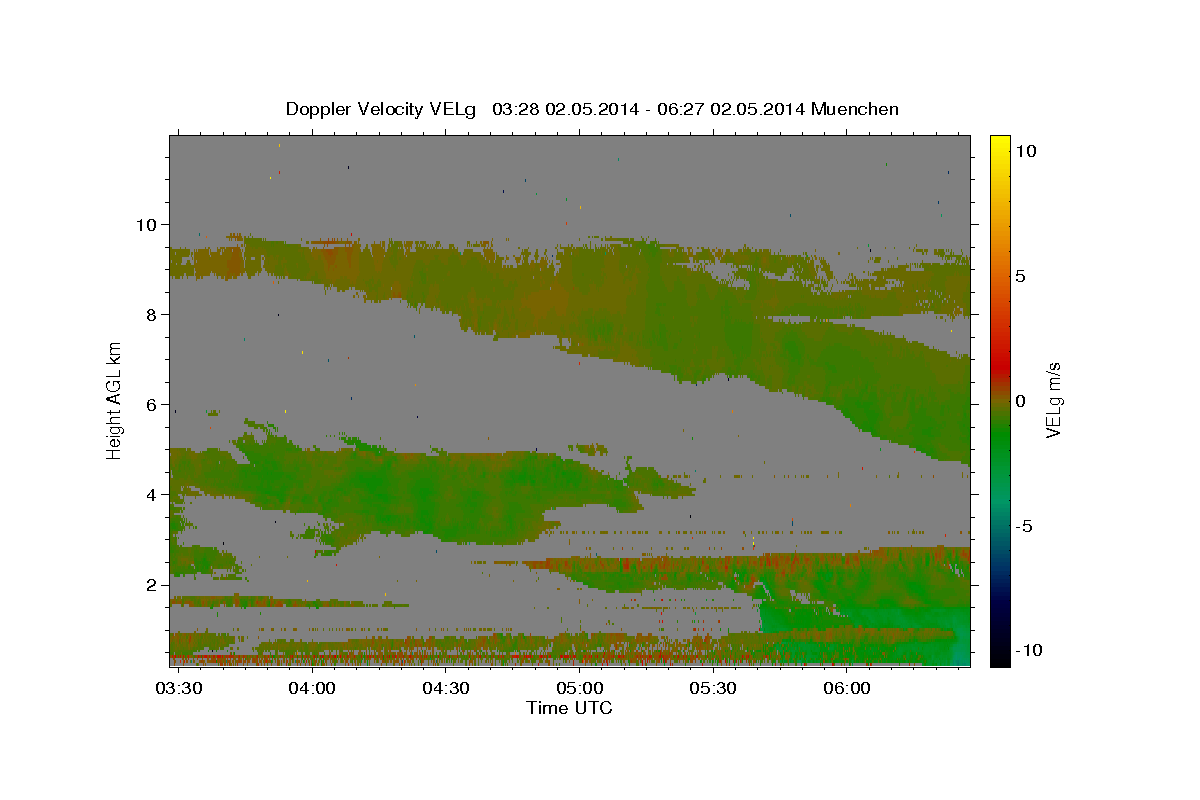
Task: Click the colorbar value label 10
Action: (1025, 151)
